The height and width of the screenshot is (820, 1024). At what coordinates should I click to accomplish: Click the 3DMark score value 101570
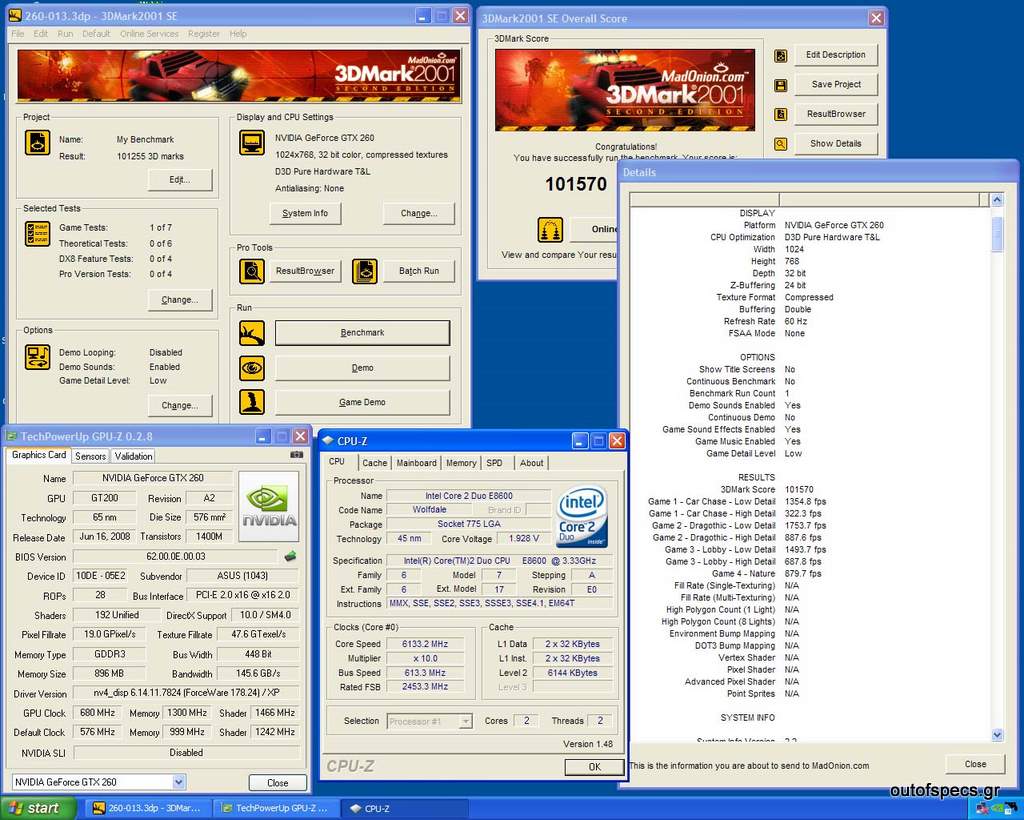[x=576, y=185]
